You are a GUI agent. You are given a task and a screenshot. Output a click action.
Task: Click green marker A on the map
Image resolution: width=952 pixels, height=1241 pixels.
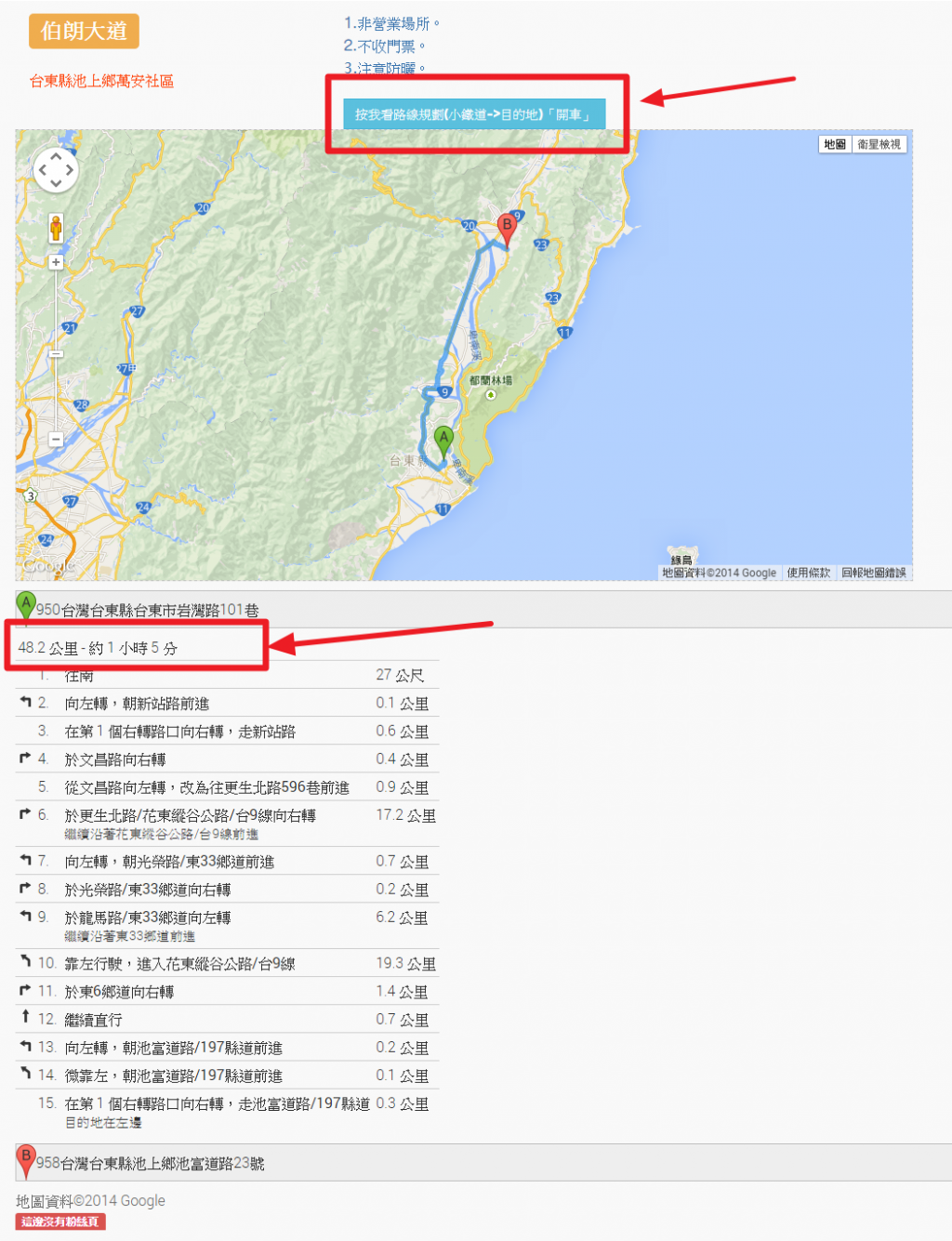443,442
